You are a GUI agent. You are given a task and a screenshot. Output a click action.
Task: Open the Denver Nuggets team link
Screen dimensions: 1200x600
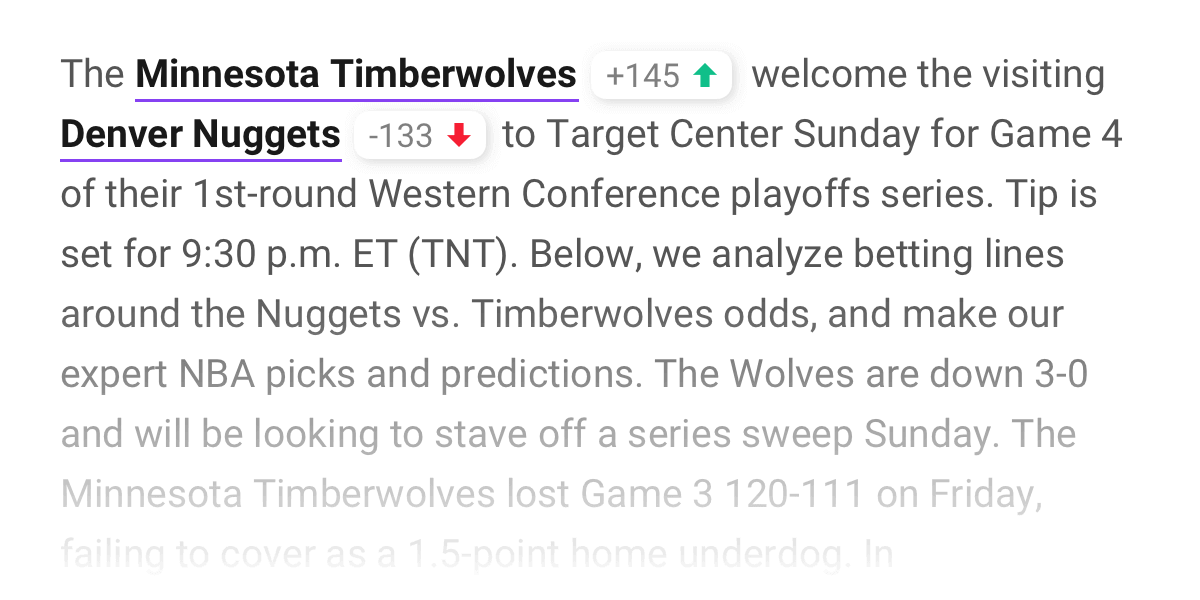click(x=200, y=135)
